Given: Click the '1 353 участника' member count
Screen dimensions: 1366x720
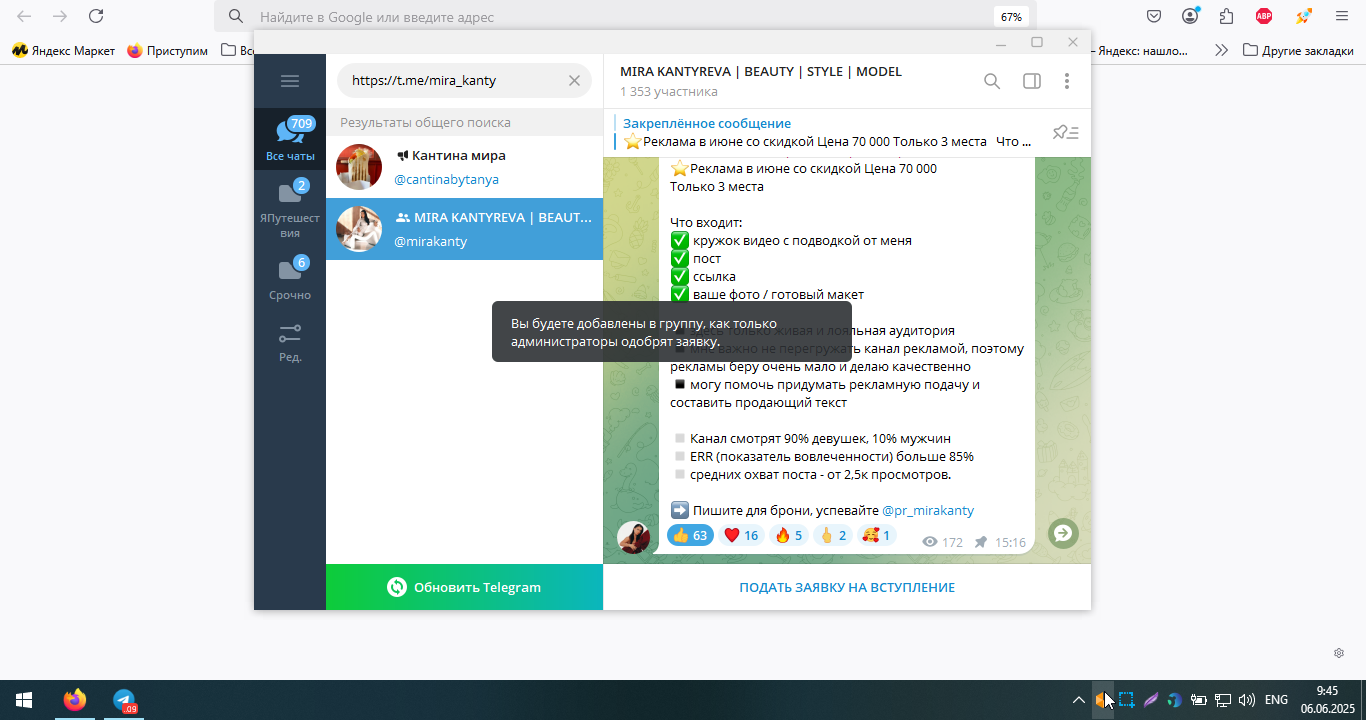Looking at the screenshot, I should (669, 92).
